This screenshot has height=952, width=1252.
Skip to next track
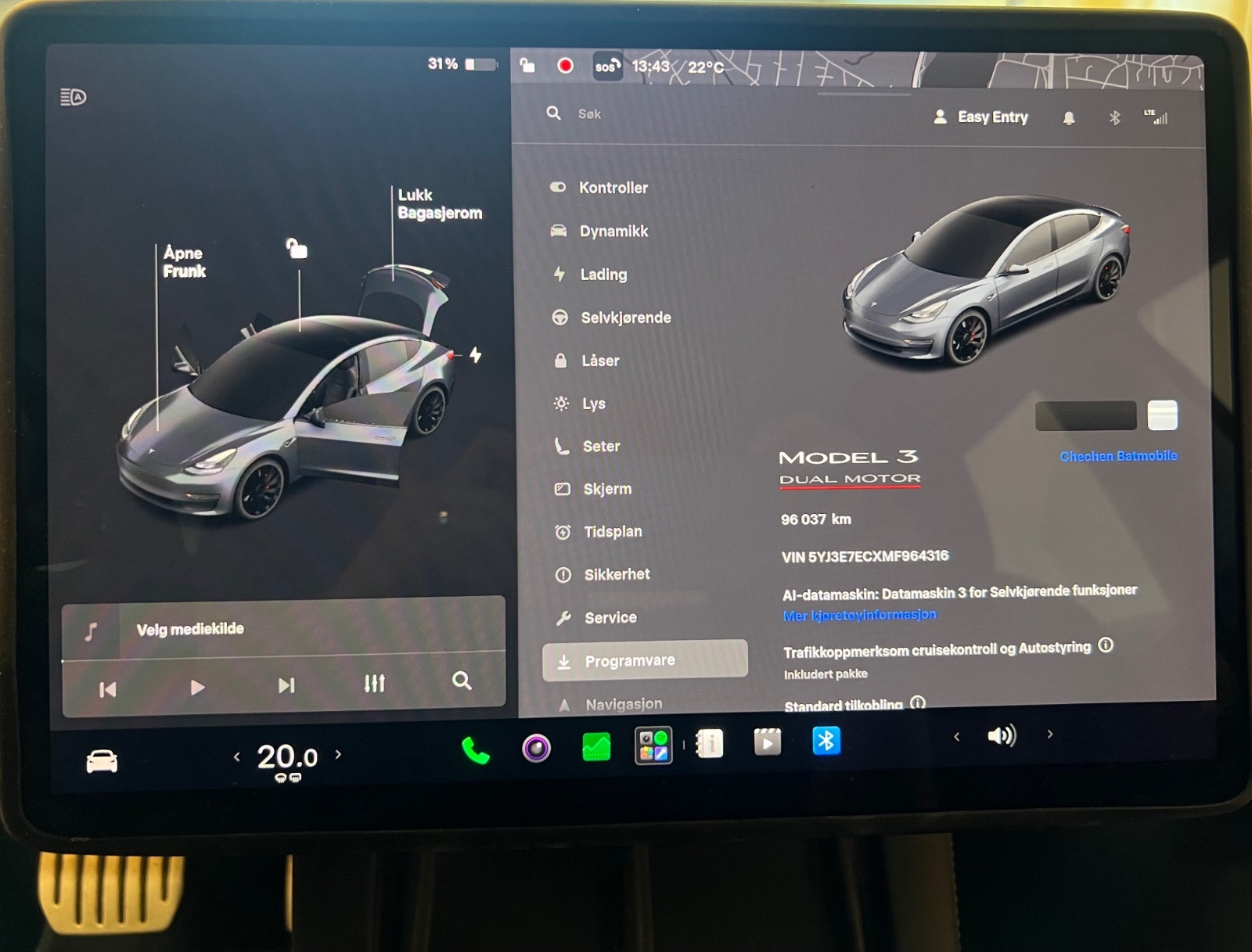(x=286, y=686)
